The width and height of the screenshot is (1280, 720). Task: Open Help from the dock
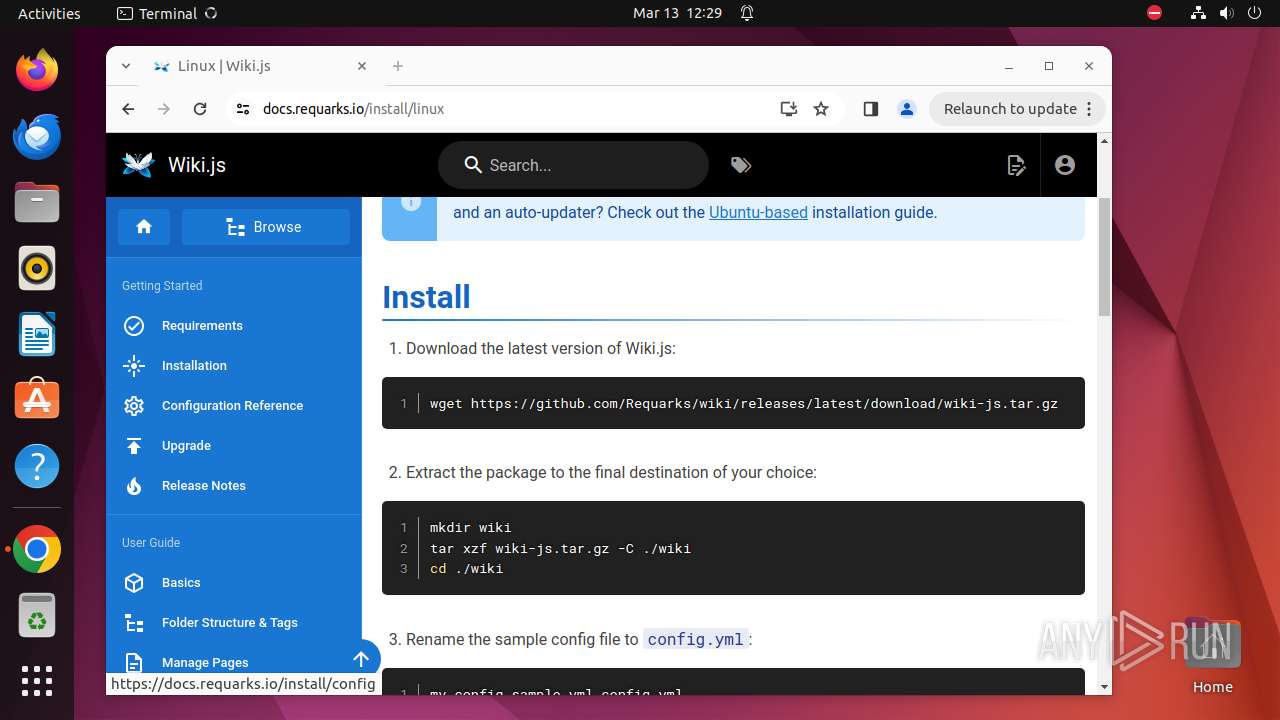pyautogui.click(x=37, y=466)
